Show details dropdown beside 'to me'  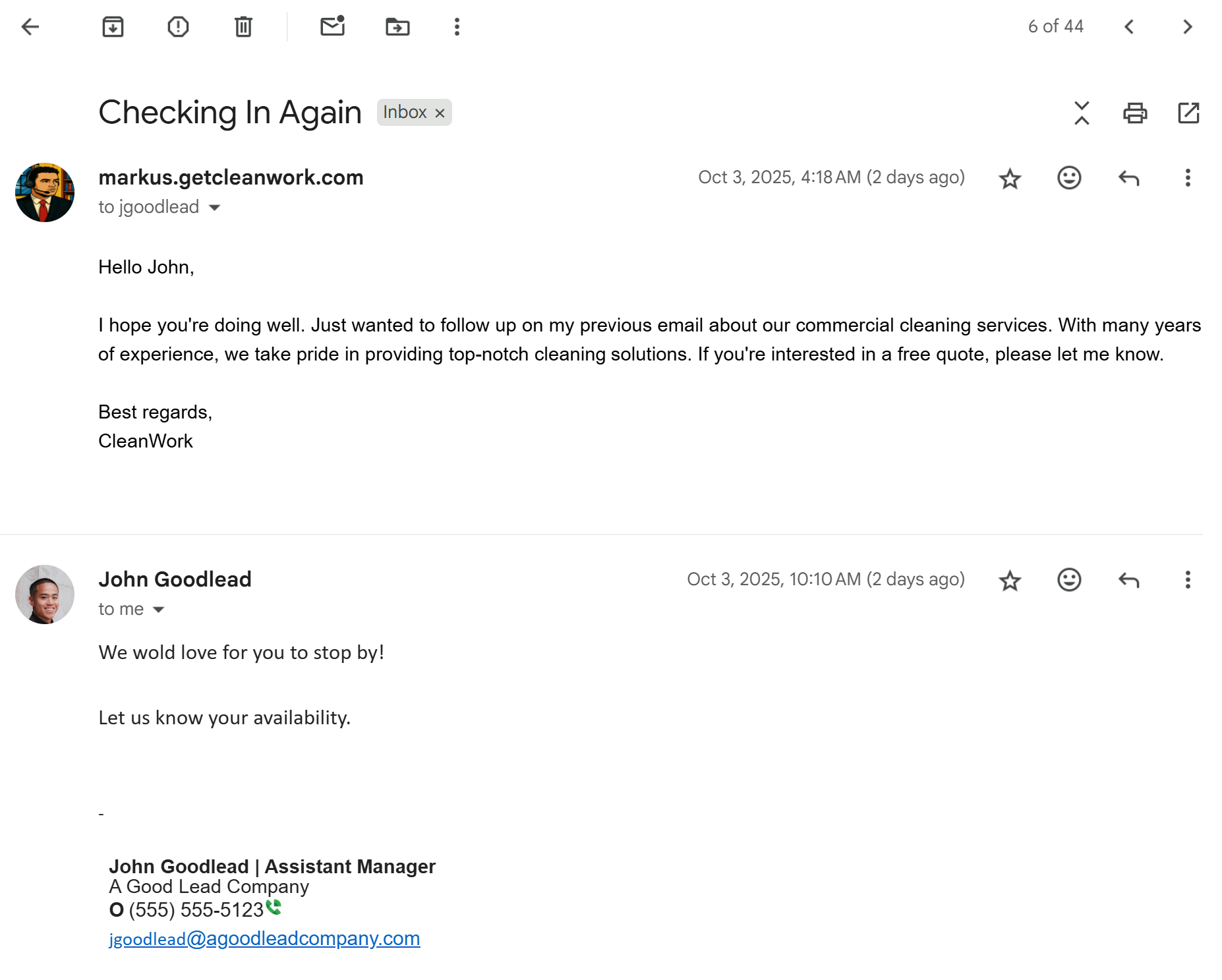pyautogui.click(x=158, y=610)
